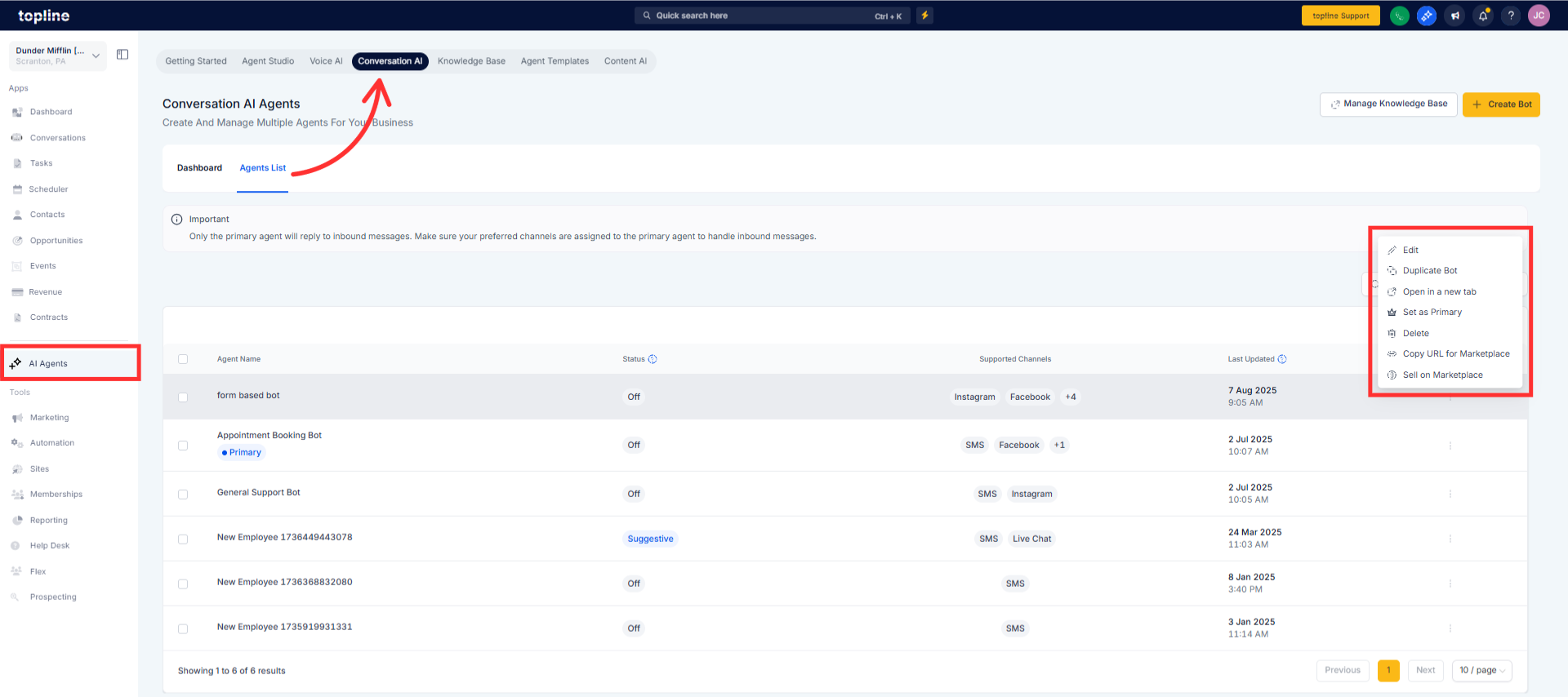This screenshot has height=697, width=1568.
Task: Expand the Dunder Mifflin account switcher
Action: pos(58,55)
